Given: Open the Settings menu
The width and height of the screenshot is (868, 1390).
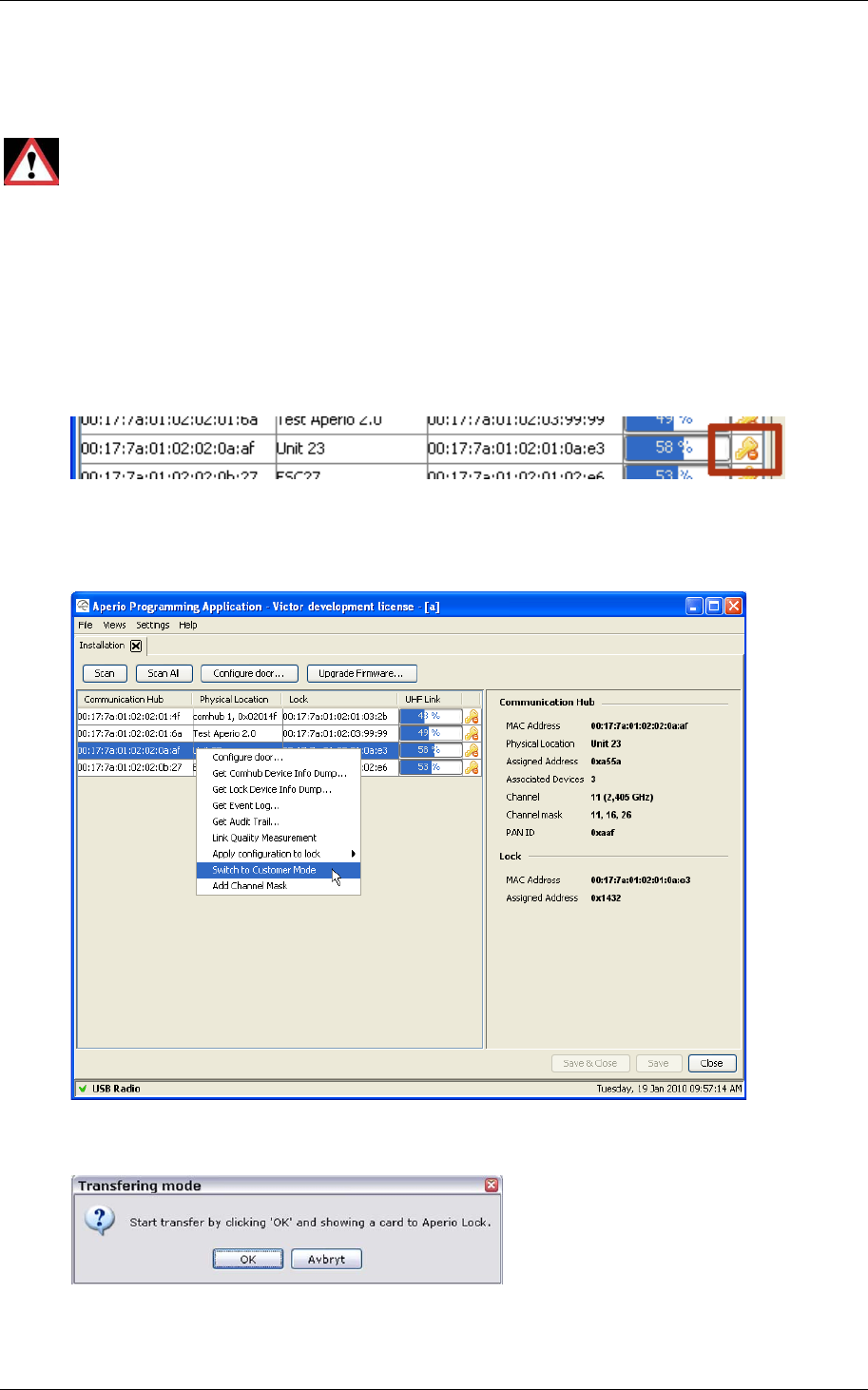Looking at the screenshot, I should tap(153, 625).
